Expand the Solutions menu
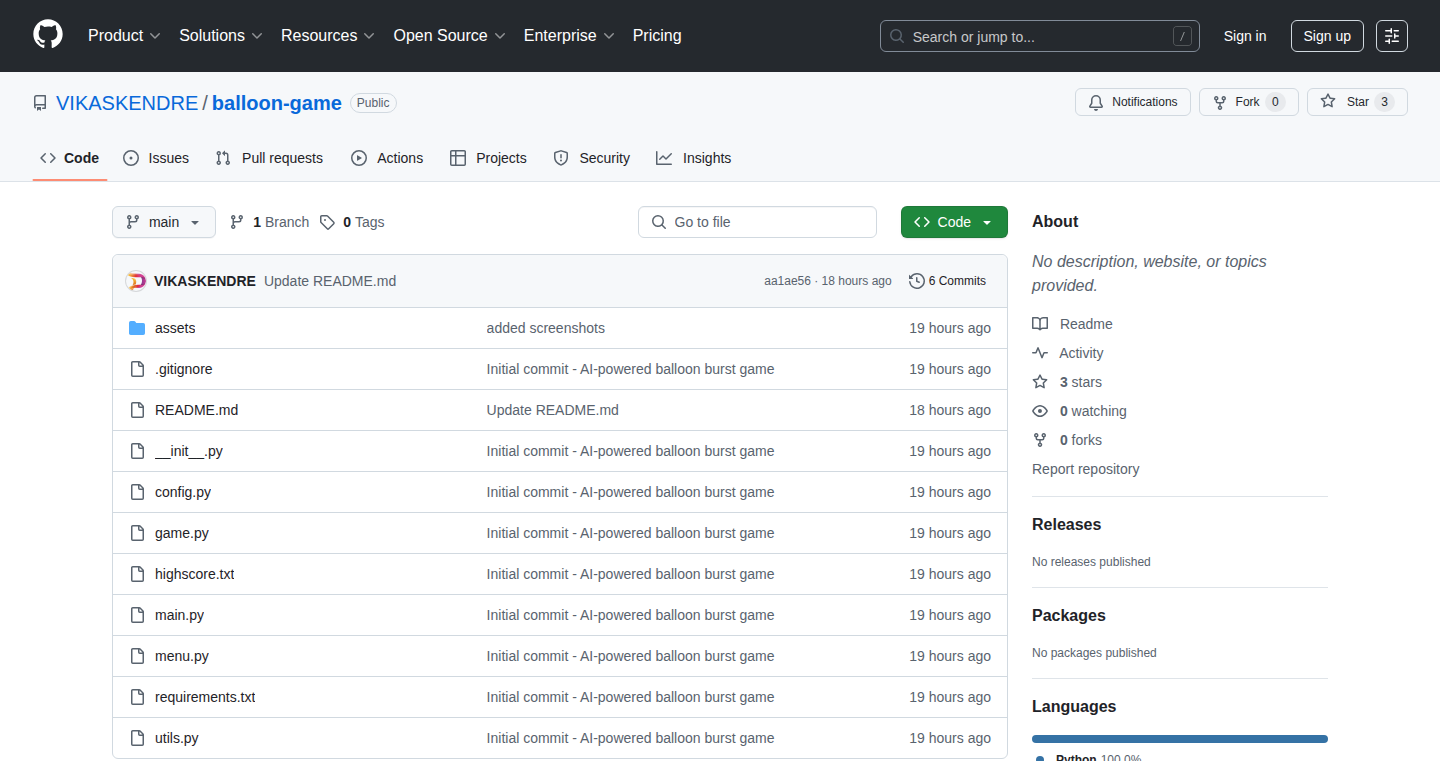This screenshot has height=761, width=1440. (x=221, y=36)
